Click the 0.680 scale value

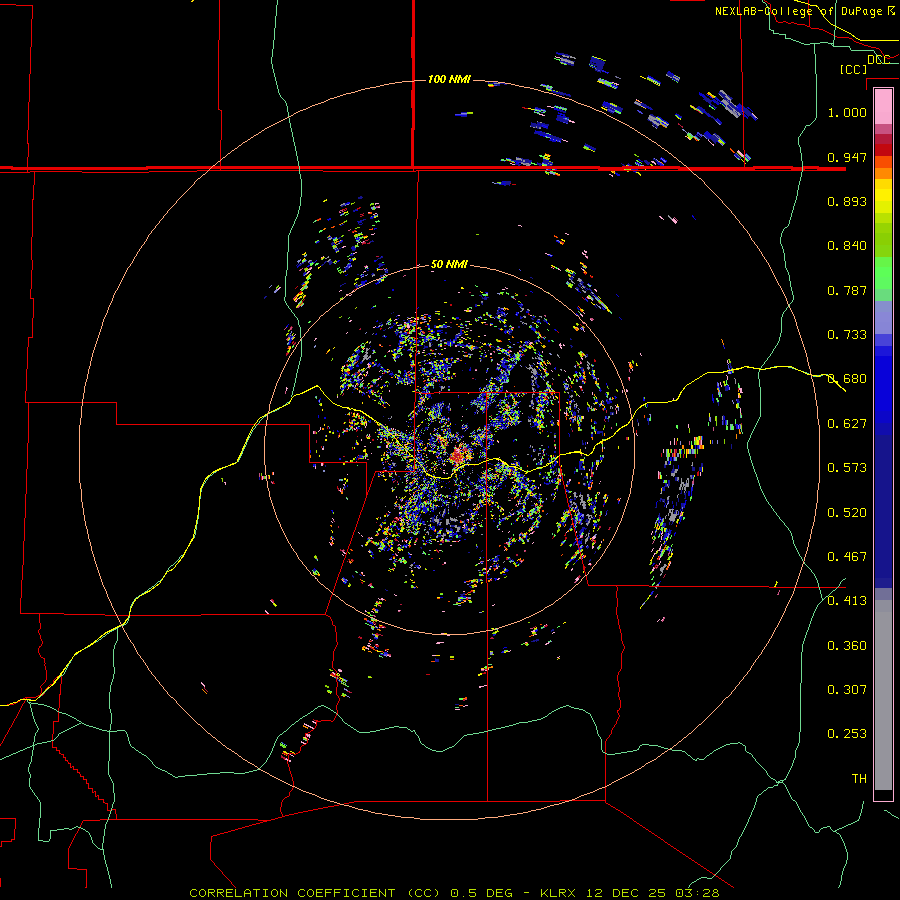point(847,379)
